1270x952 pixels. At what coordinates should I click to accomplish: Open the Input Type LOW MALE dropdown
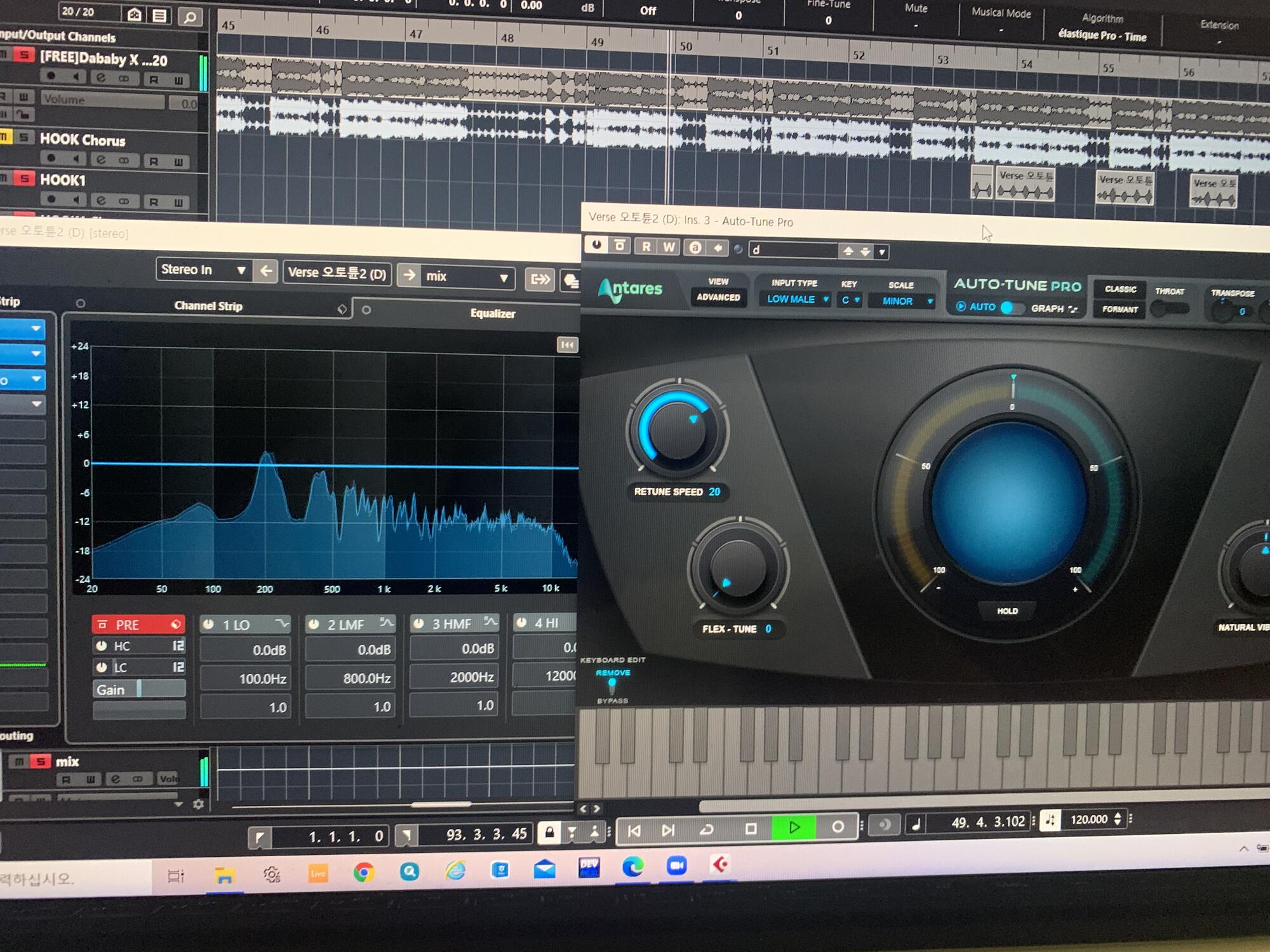(798, 299)
